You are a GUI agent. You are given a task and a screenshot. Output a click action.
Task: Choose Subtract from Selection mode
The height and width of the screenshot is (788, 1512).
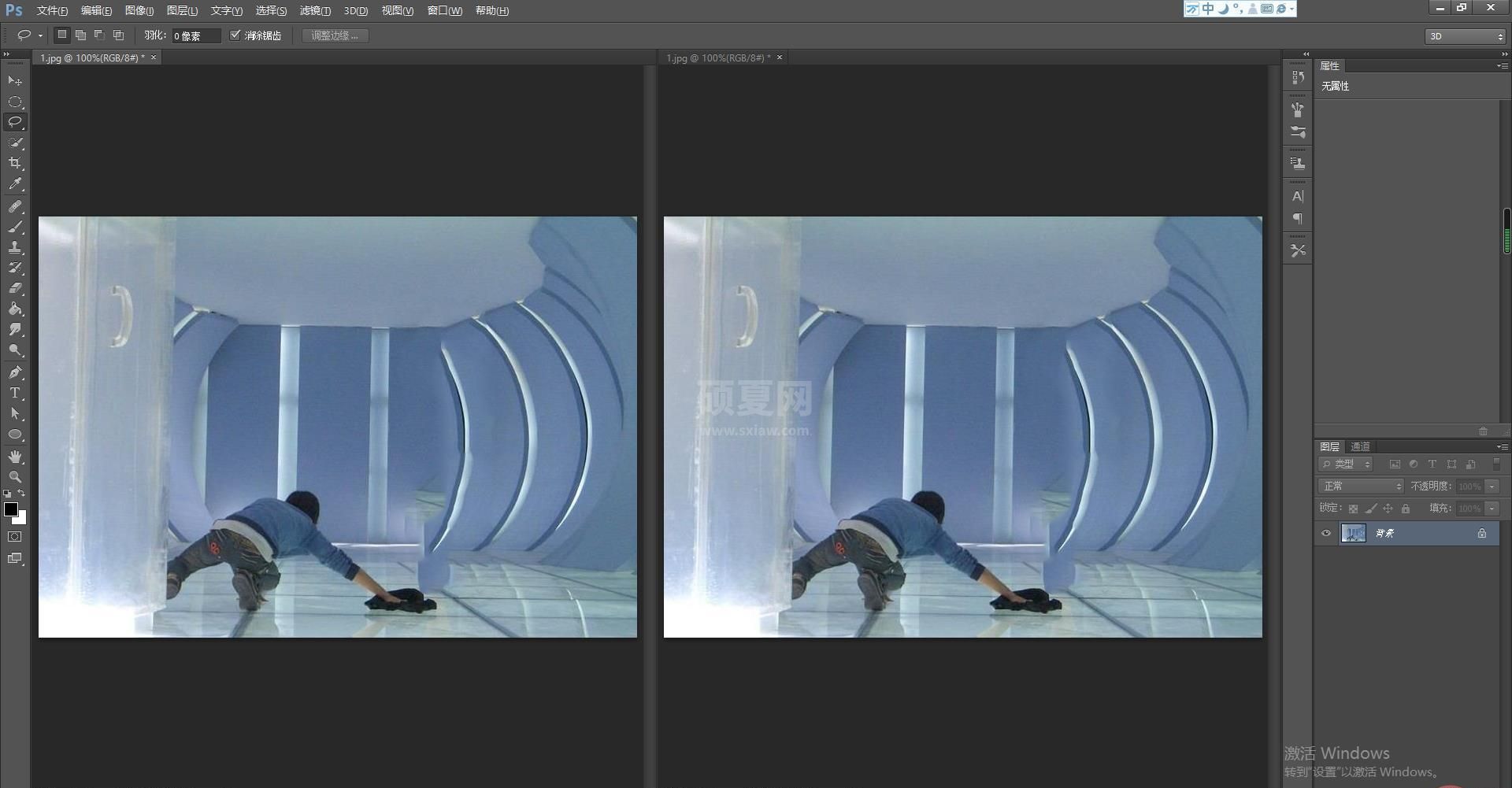tap(99, 35)
